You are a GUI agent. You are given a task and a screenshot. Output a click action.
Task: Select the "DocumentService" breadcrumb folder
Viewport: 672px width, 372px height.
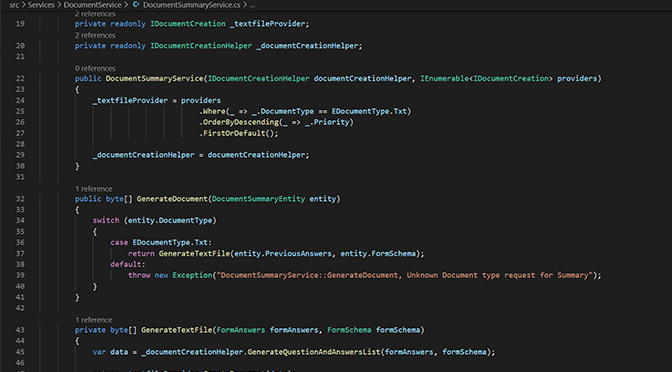point(93,5)
